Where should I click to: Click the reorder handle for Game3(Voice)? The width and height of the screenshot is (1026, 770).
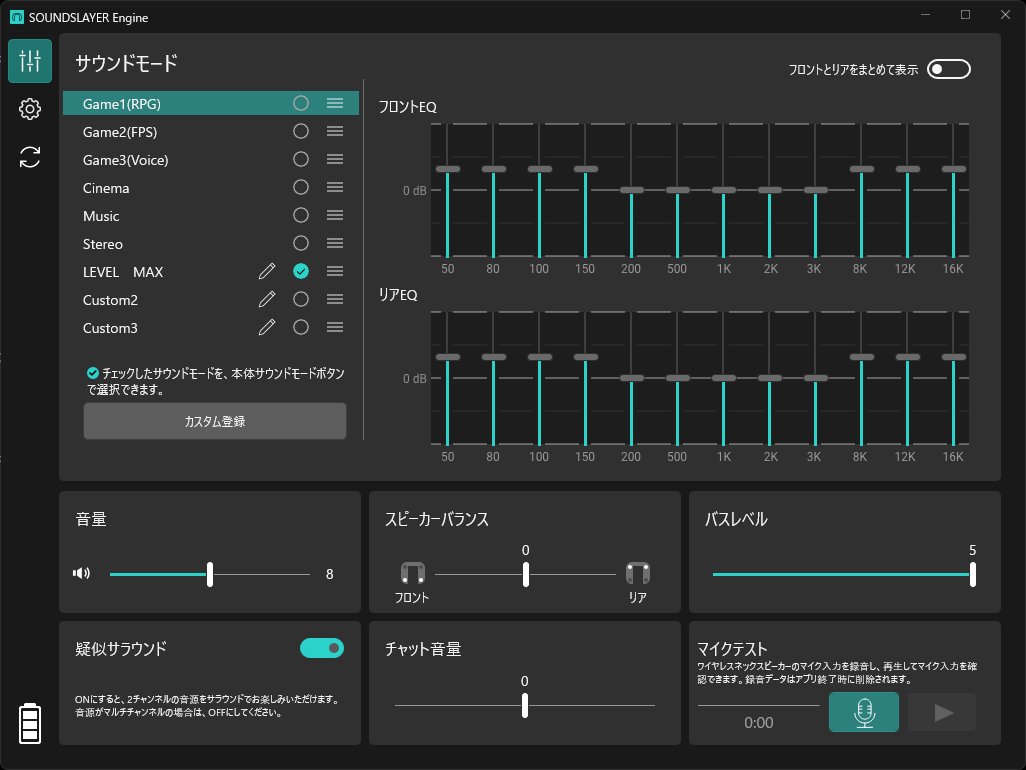pyautogui.click(x=335, y=160)
